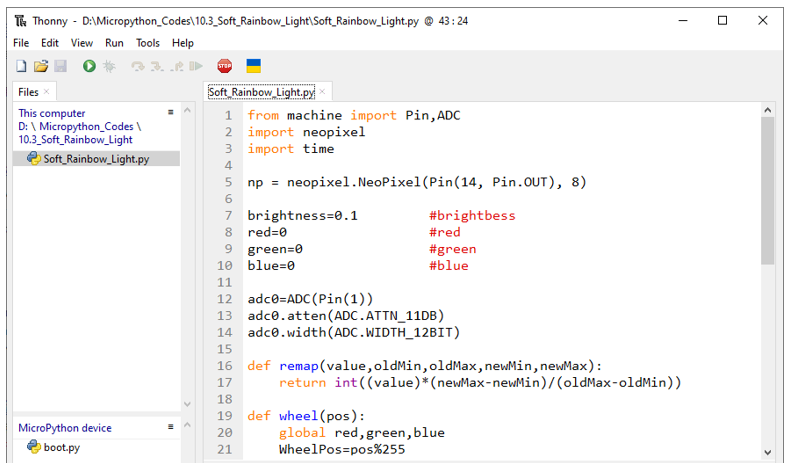
Task: Close the Files panel tab
Action: [x=46, y=92]
